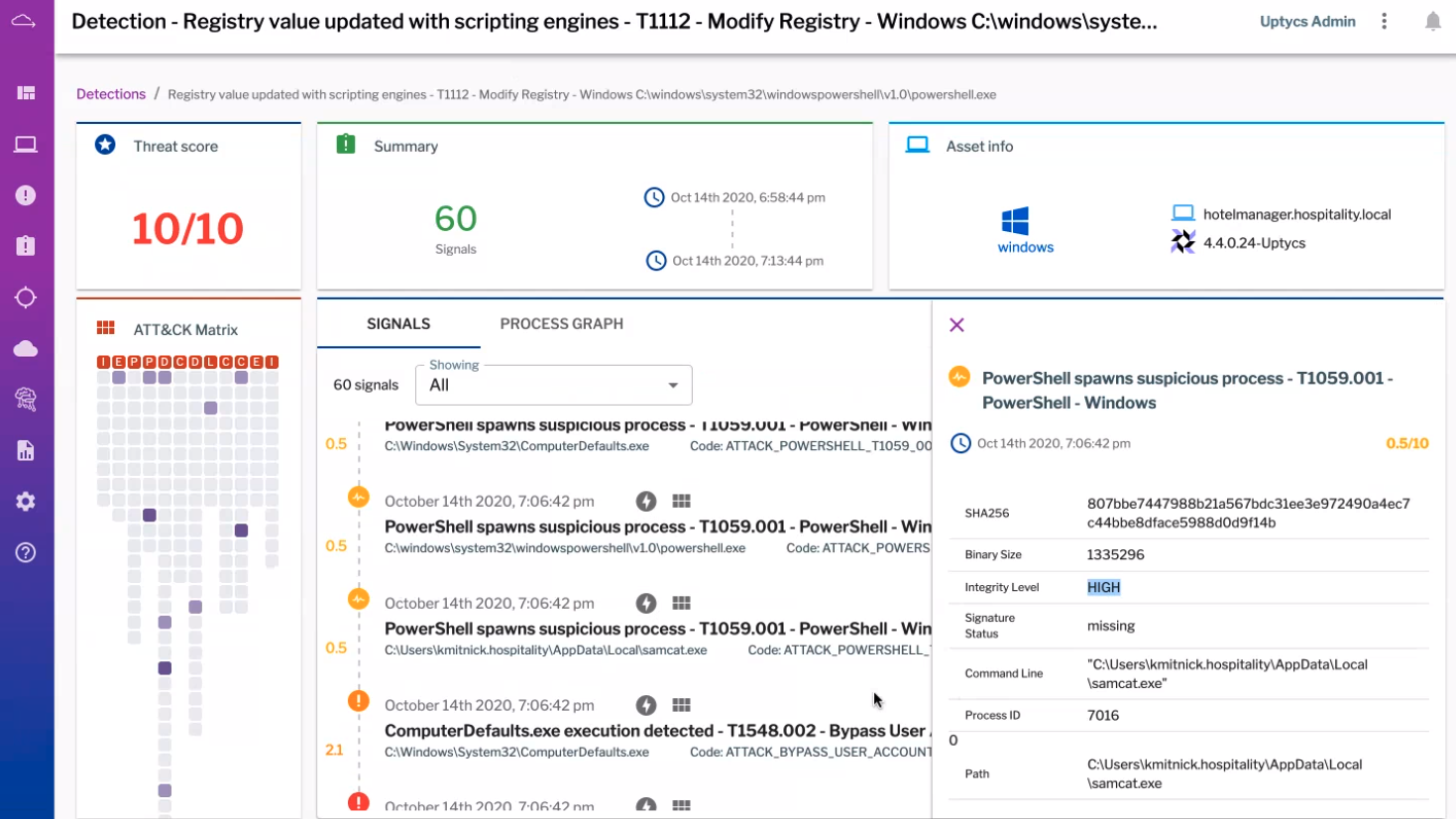
Task: Open the three-dot menu beside Uptycs Admin
Action: (1385, 21)
